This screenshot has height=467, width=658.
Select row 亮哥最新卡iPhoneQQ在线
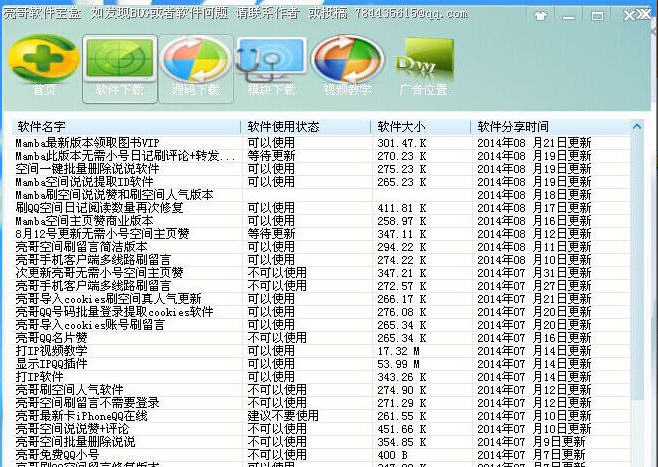coord(321,416)
